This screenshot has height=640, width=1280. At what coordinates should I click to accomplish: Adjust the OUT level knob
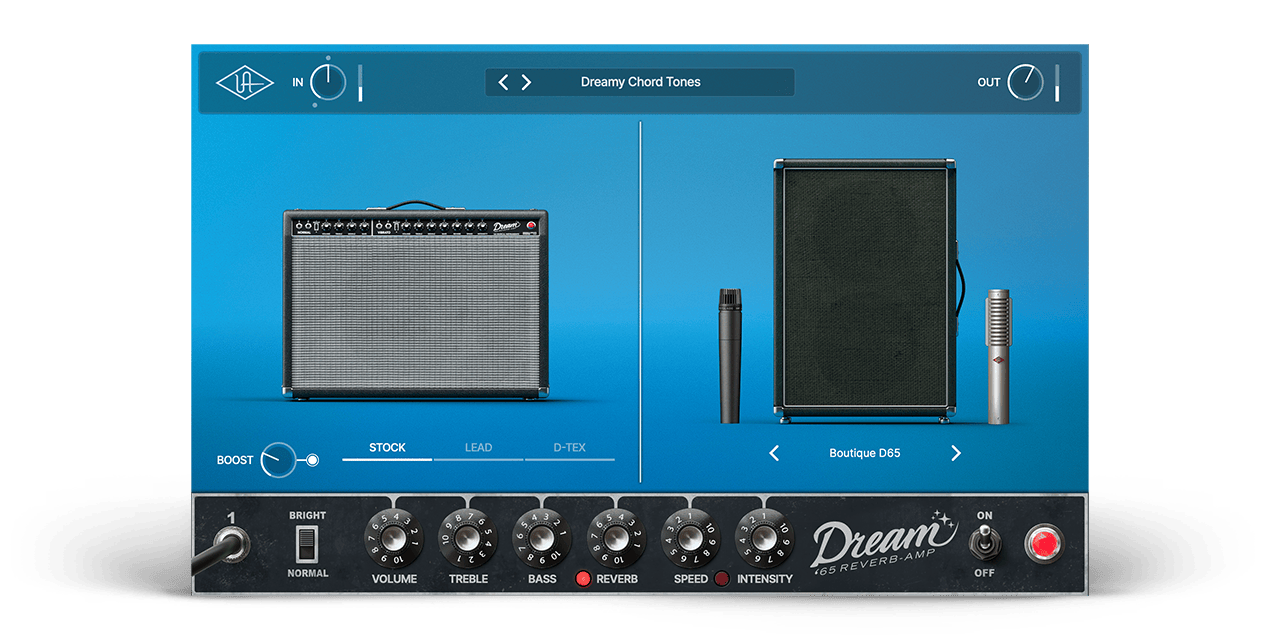click(x=1025, y=82)
